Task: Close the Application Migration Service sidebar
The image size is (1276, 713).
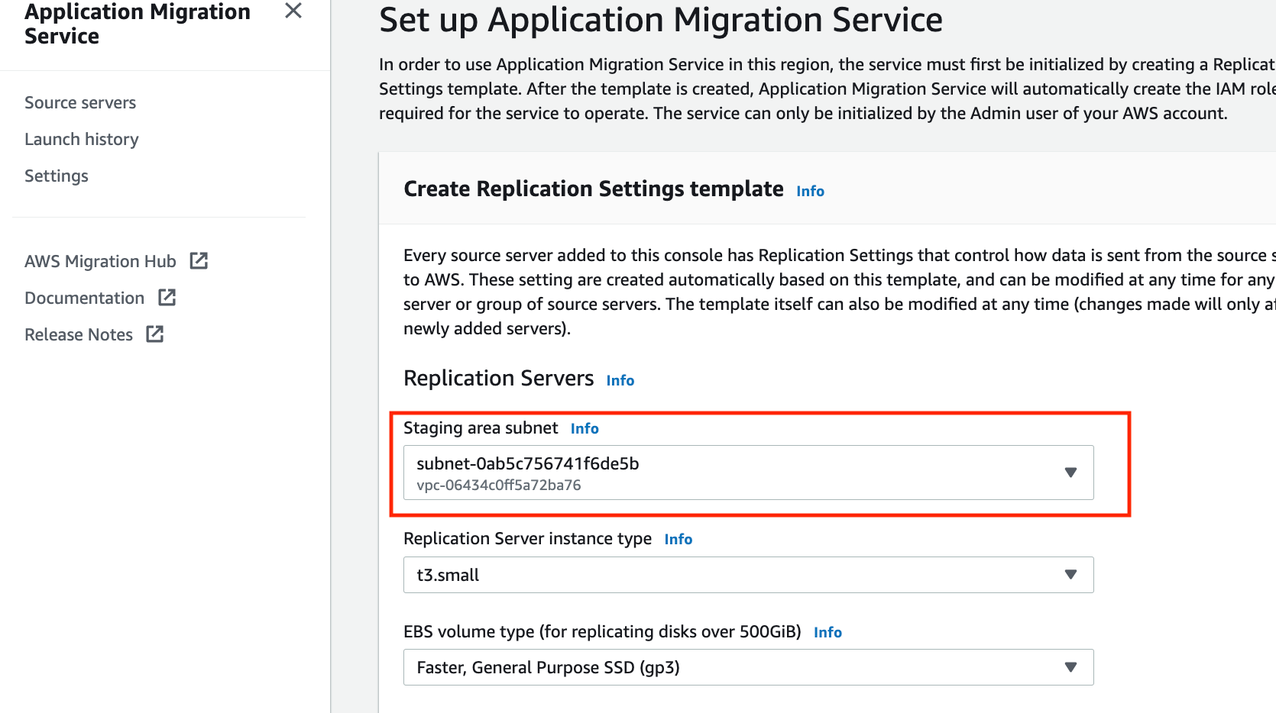Action: [x=293, y=11]
